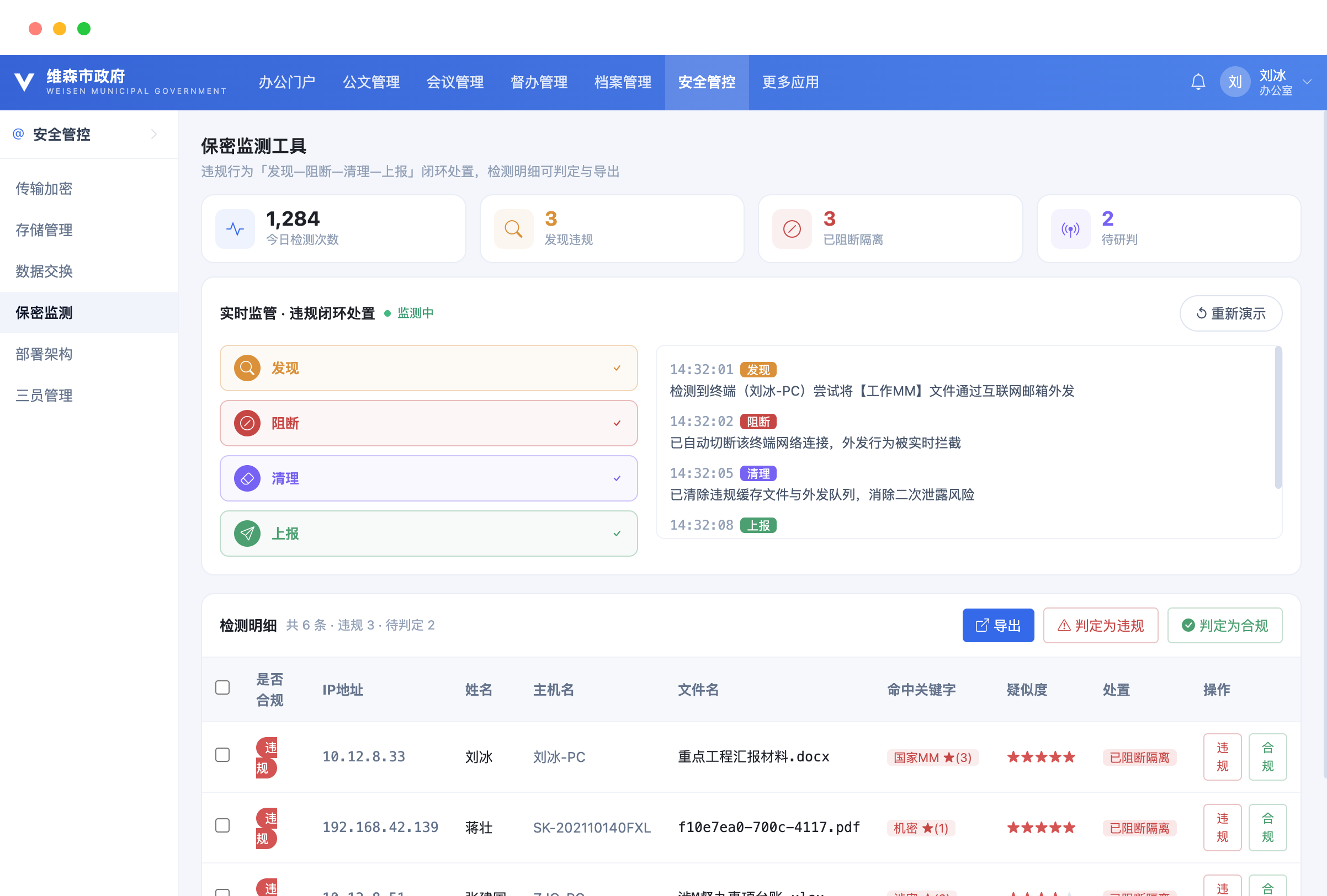Click the 重新演示 button
This screenshot has height=896, width=1327.
(x=1230, y=313)
